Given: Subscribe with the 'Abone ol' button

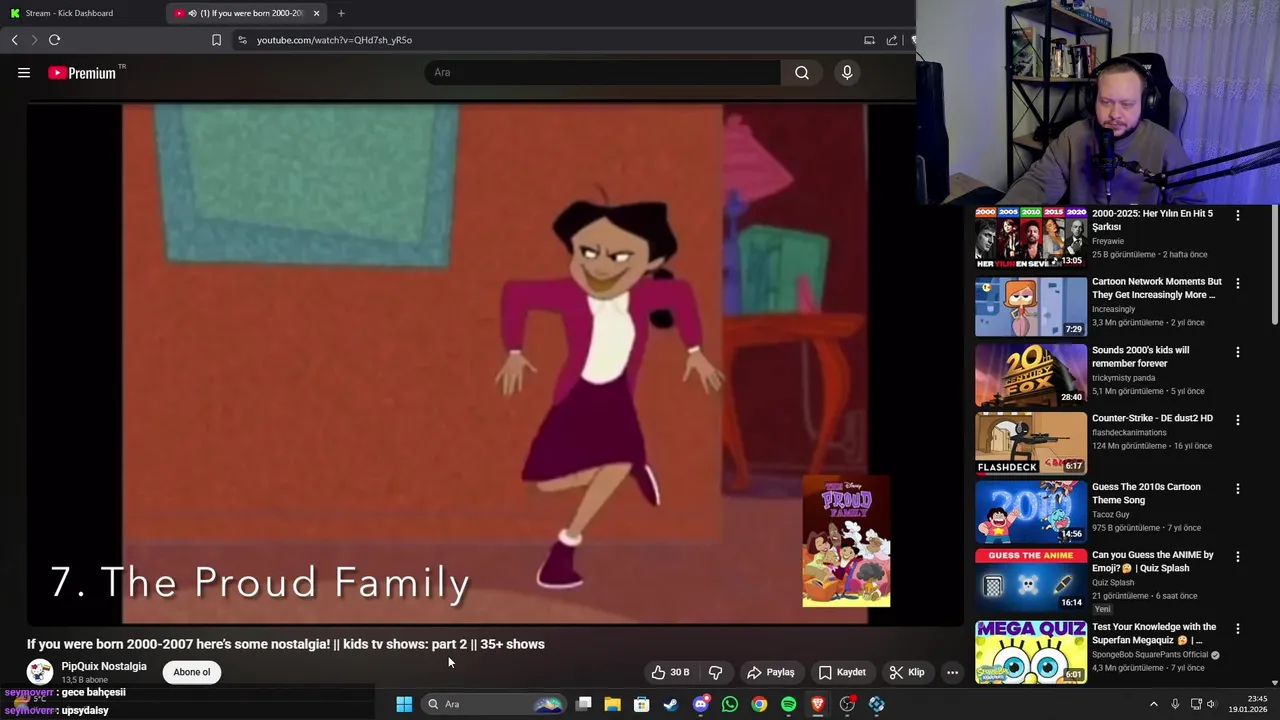Looking at the screenshot, I should 192,672.
